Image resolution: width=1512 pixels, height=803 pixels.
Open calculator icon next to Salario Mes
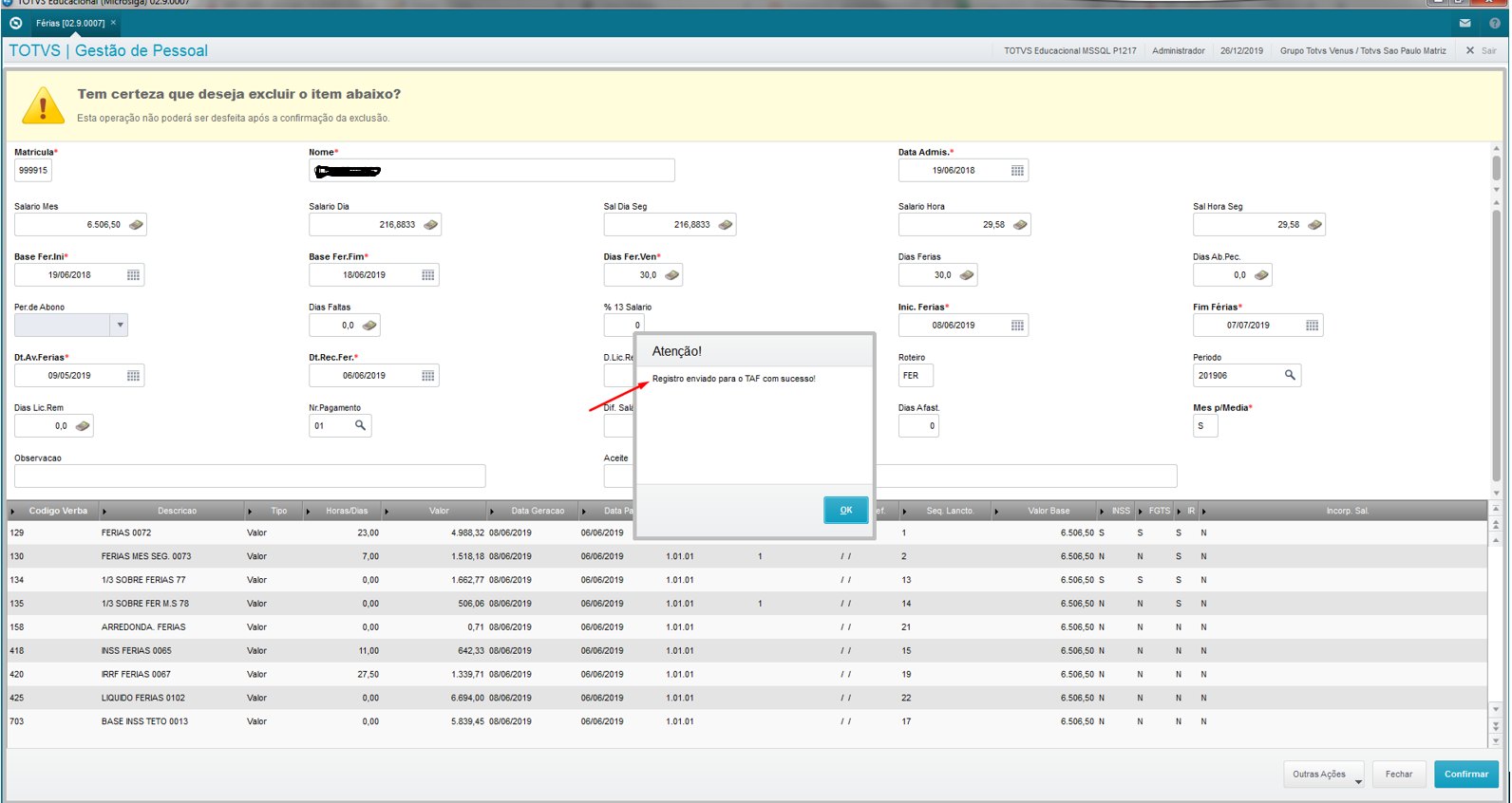coord(136,225)
